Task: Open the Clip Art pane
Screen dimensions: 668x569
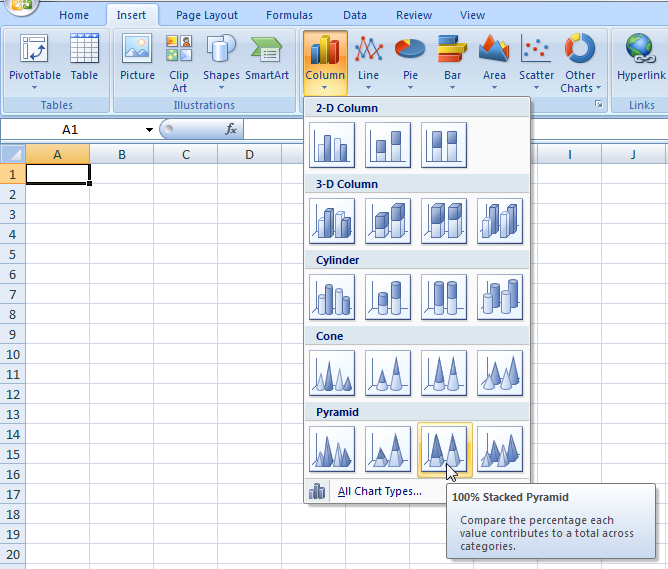Action: tap(179, 62)
